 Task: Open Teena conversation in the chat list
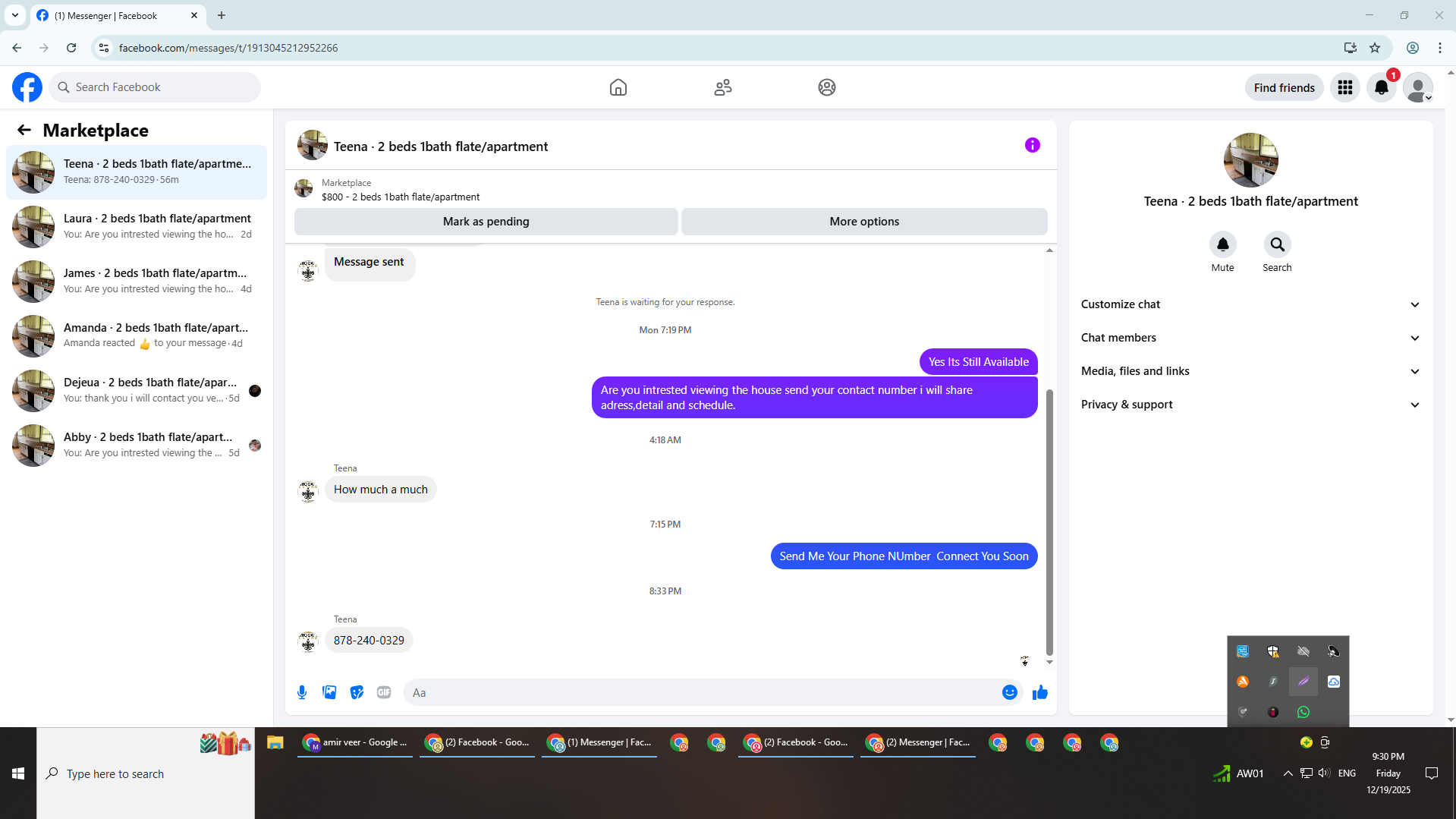(137, 172)
